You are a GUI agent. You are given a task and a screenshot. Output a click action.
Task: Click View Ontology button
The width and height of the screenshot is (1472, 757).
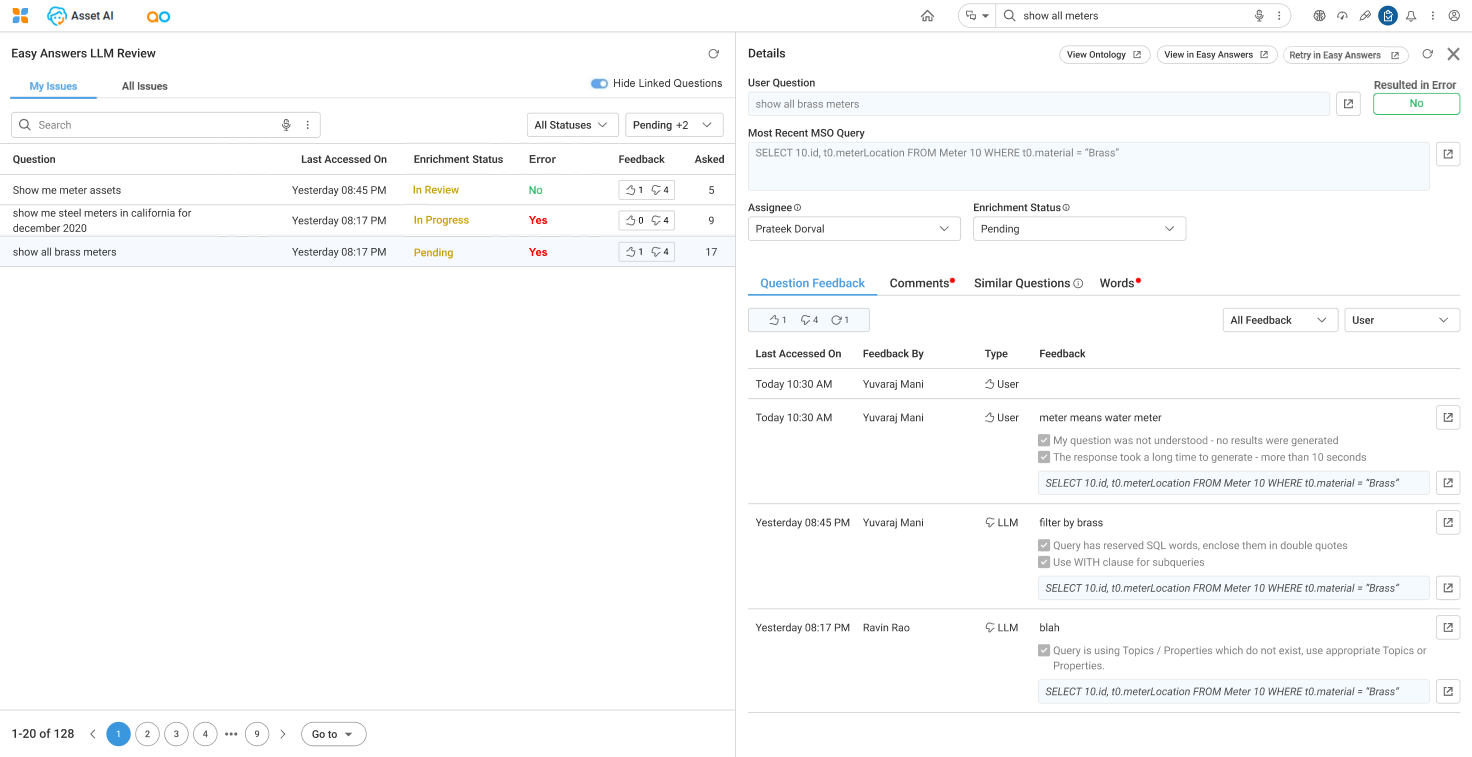click(x=1104, y=55)
